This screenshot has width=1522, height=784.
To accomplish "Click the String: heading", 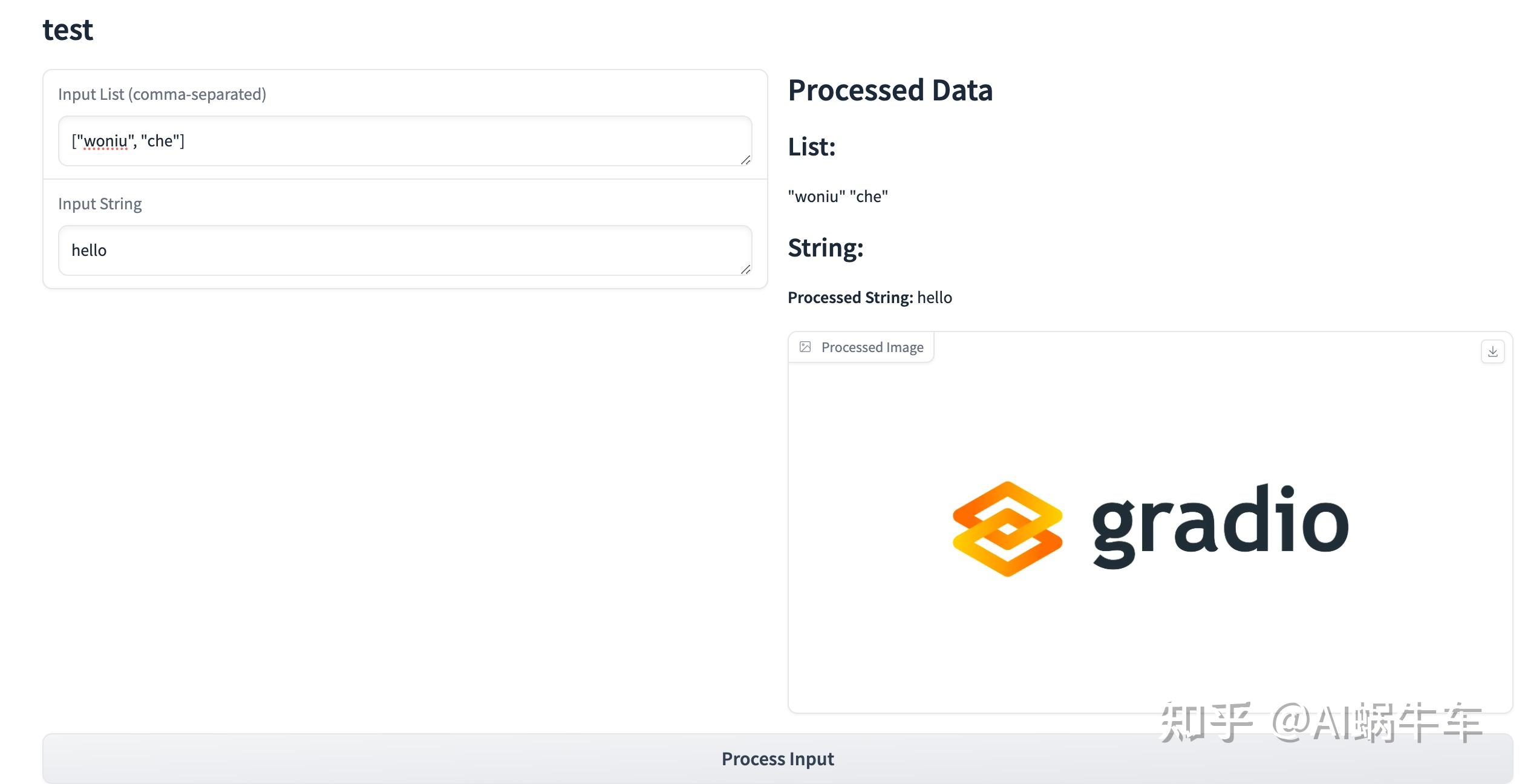I will [825, 248].
